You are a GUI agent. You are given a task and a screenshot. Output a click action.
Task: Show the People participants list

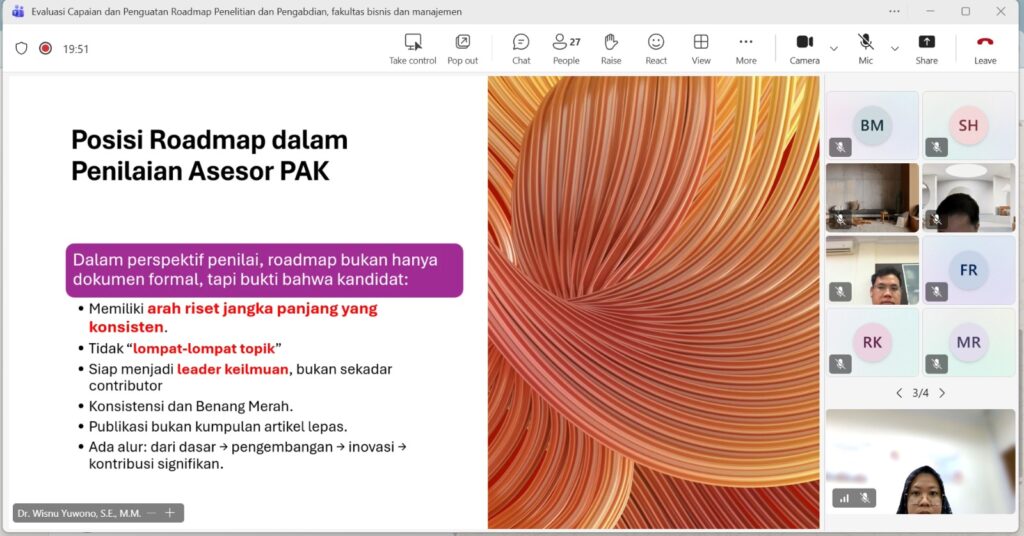(566, 49)
